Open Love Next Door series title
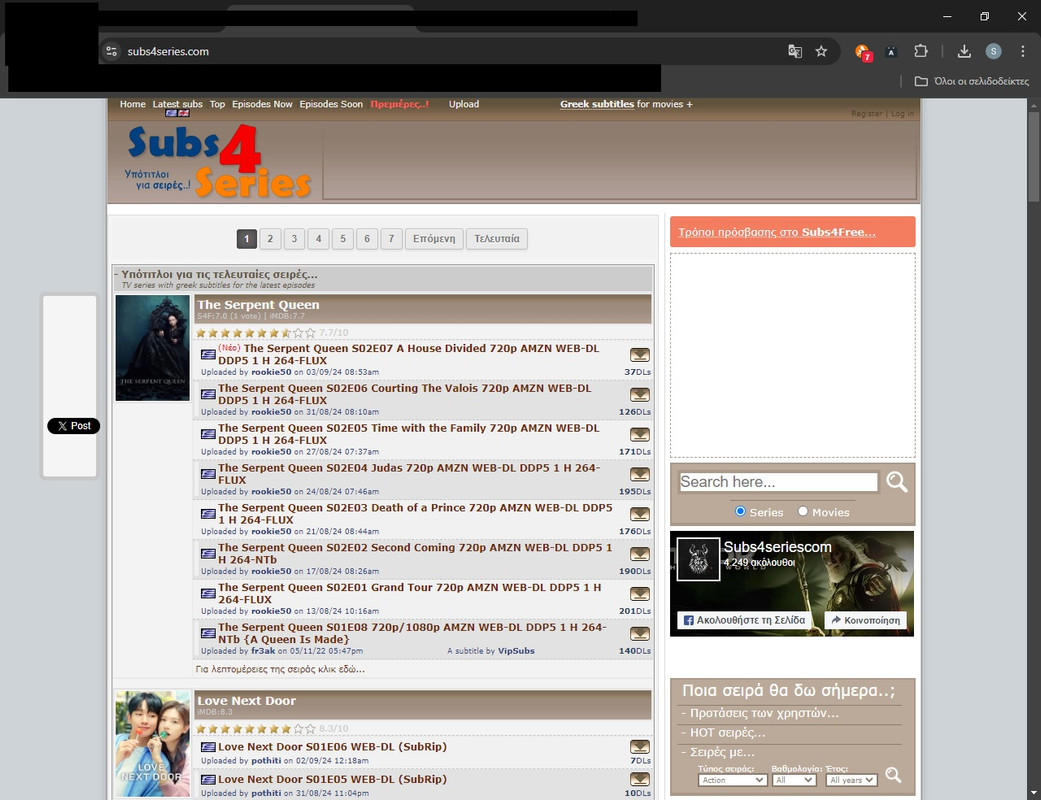The height and width of the screenshot is (800, 1041). pos(246,700)
